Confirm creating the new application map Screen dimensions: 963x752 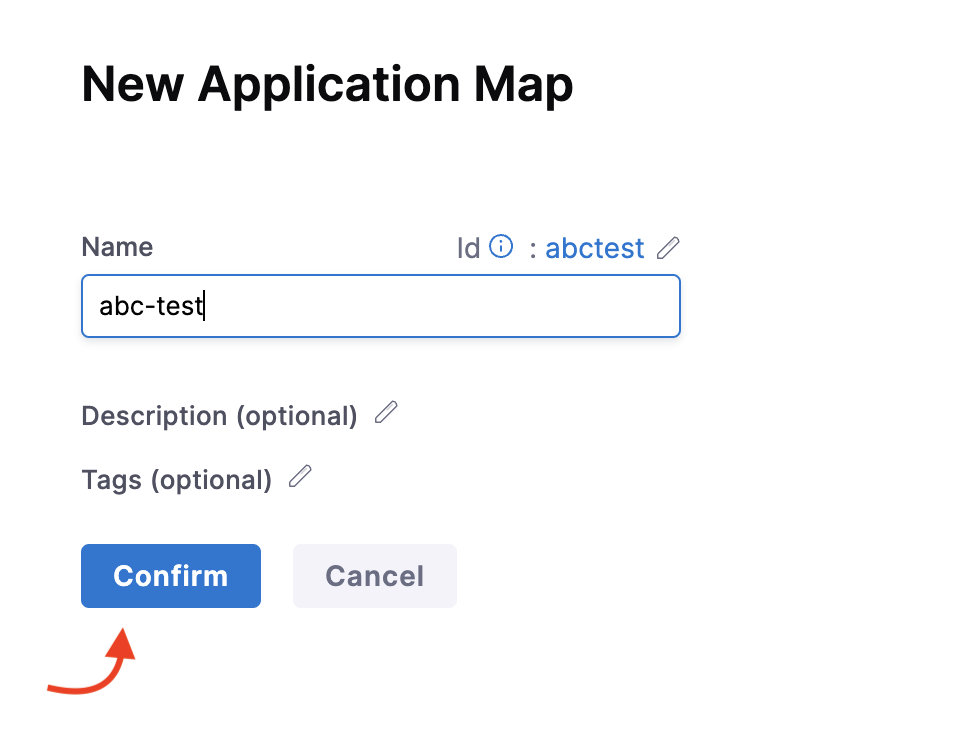(170, 576)
